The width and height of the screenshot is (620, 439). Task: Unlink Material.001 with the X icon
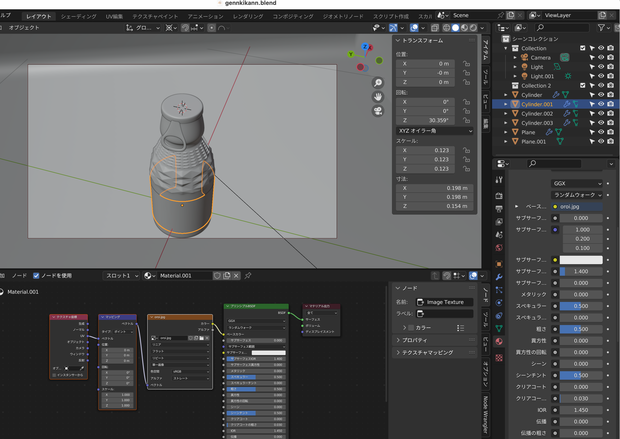[236, 276]
